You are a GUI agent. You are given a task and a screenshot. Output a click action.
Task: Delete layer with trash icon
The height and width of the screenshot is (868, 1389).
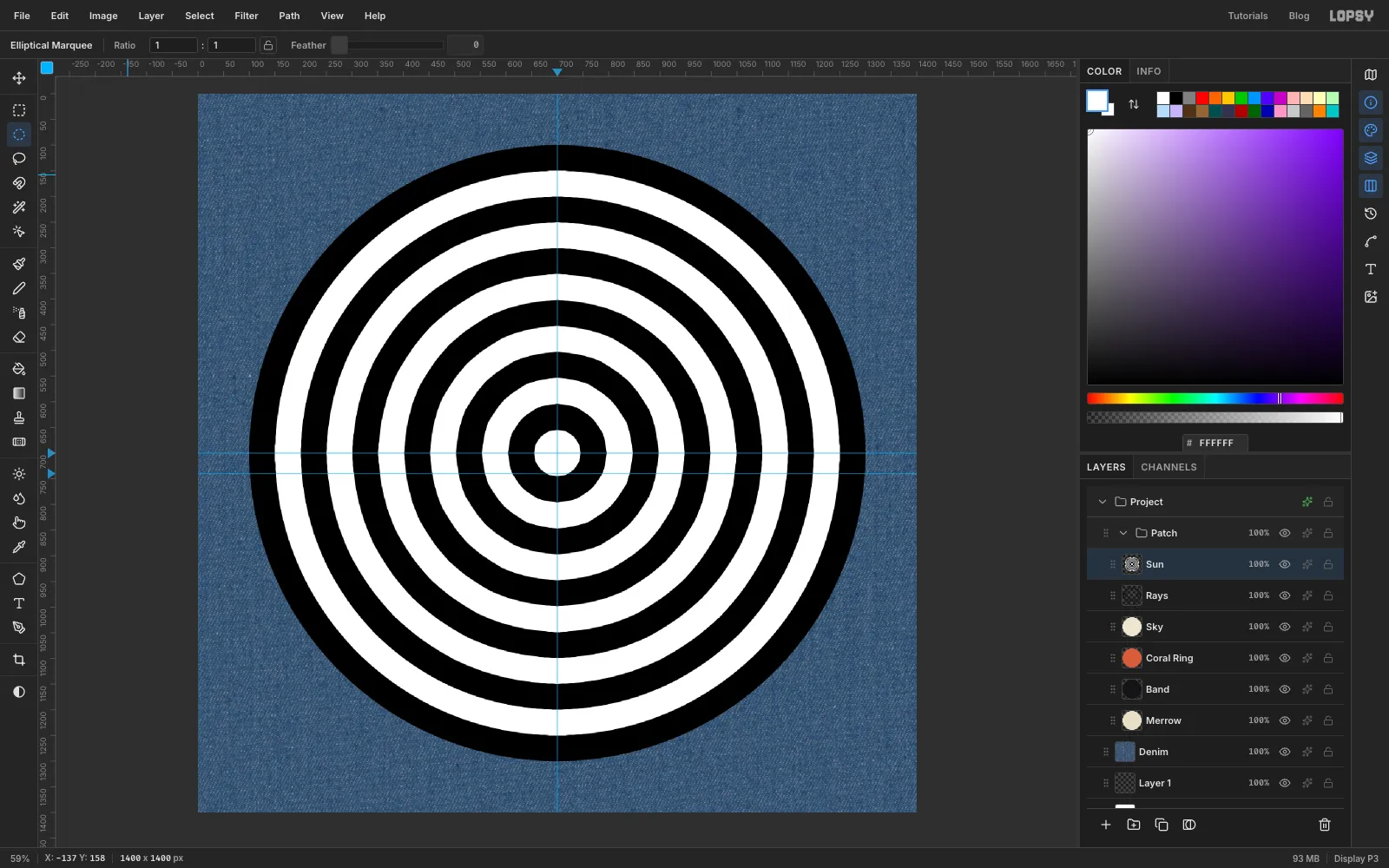pos(1325,825)
